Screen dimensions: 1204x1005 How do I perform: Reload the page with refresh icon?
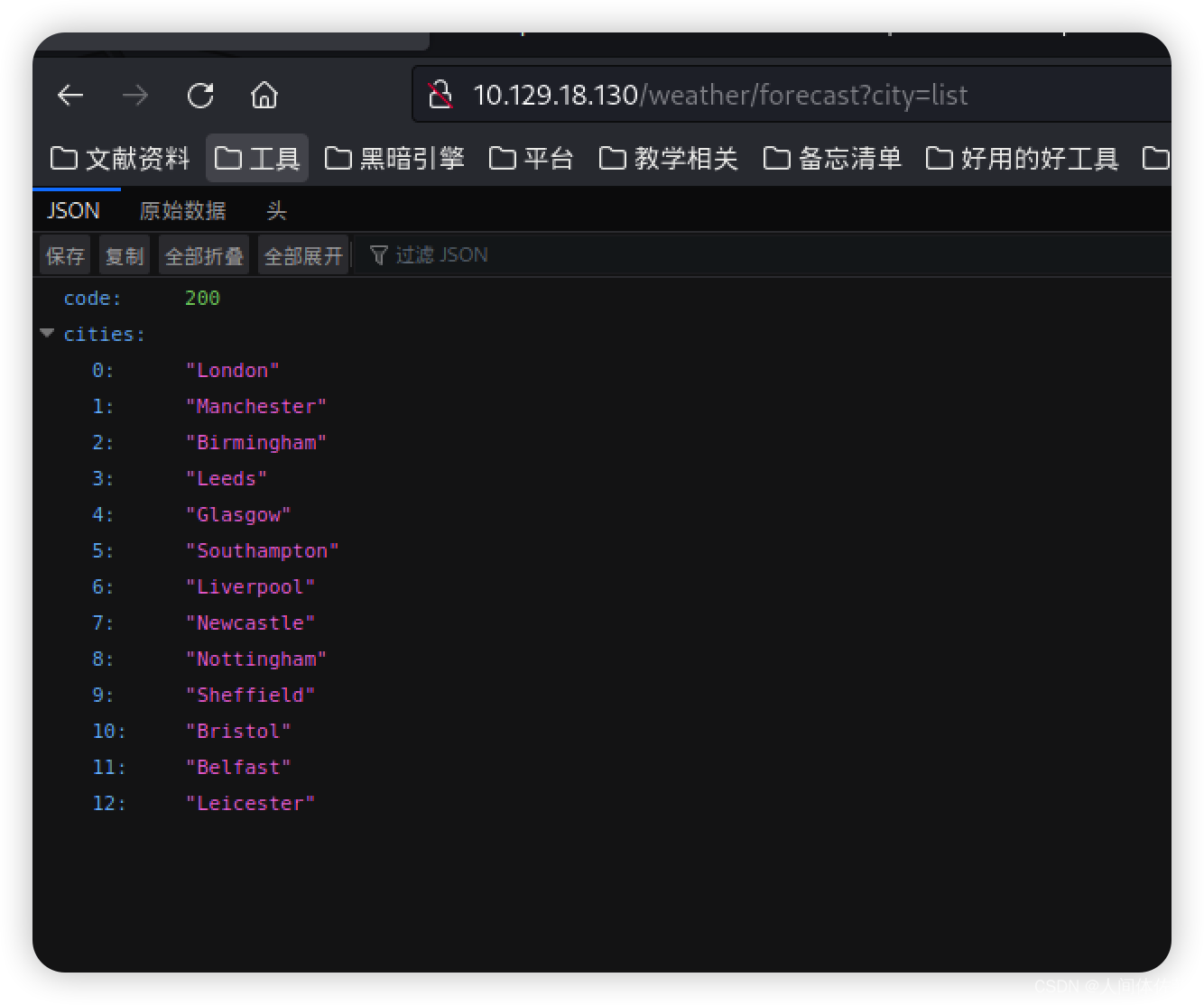(200, 95)
